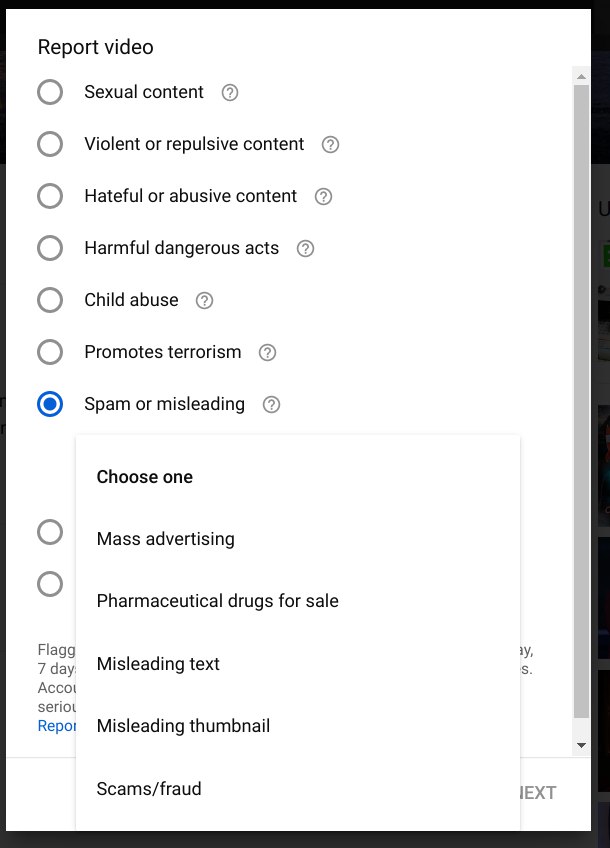The height and width of the screenshot is (848, 610).
Task: Click the scrollbar down arrow
Action: (x=581, y=746)
